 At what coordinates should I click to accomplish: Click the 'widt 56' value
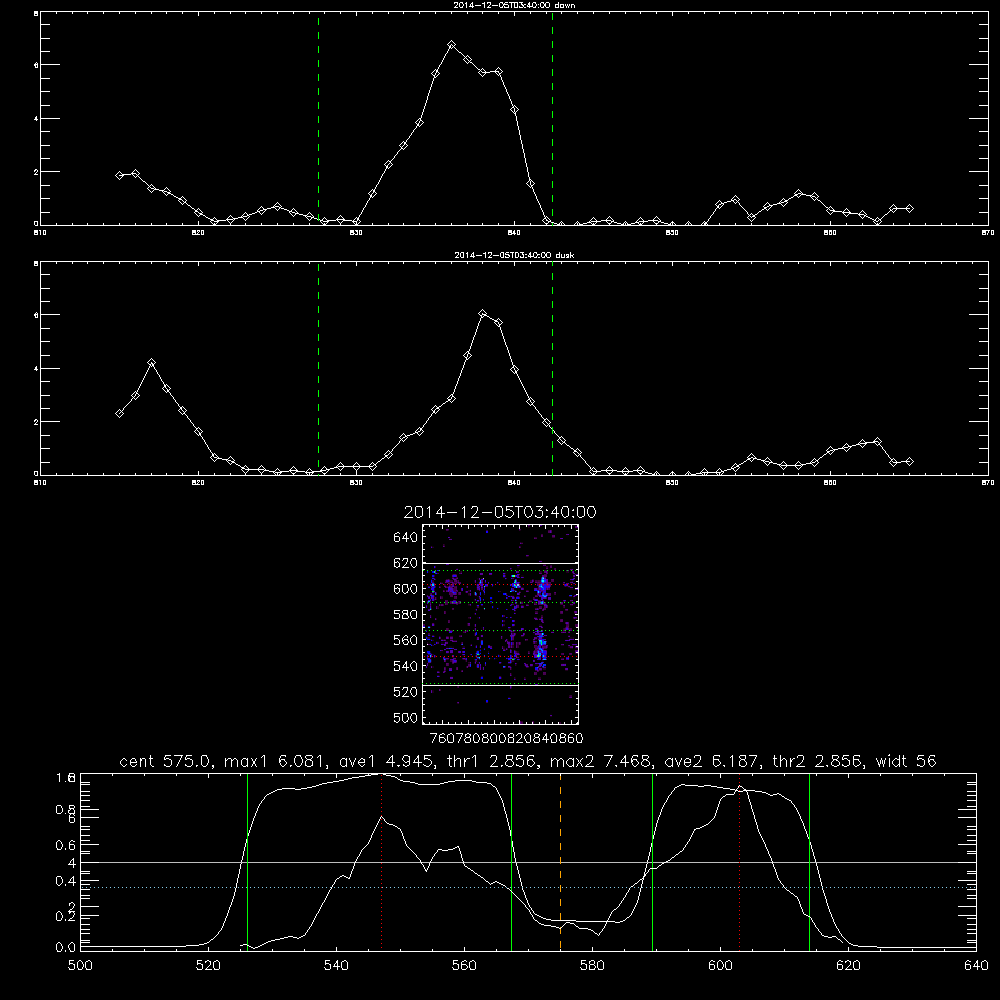906,761
